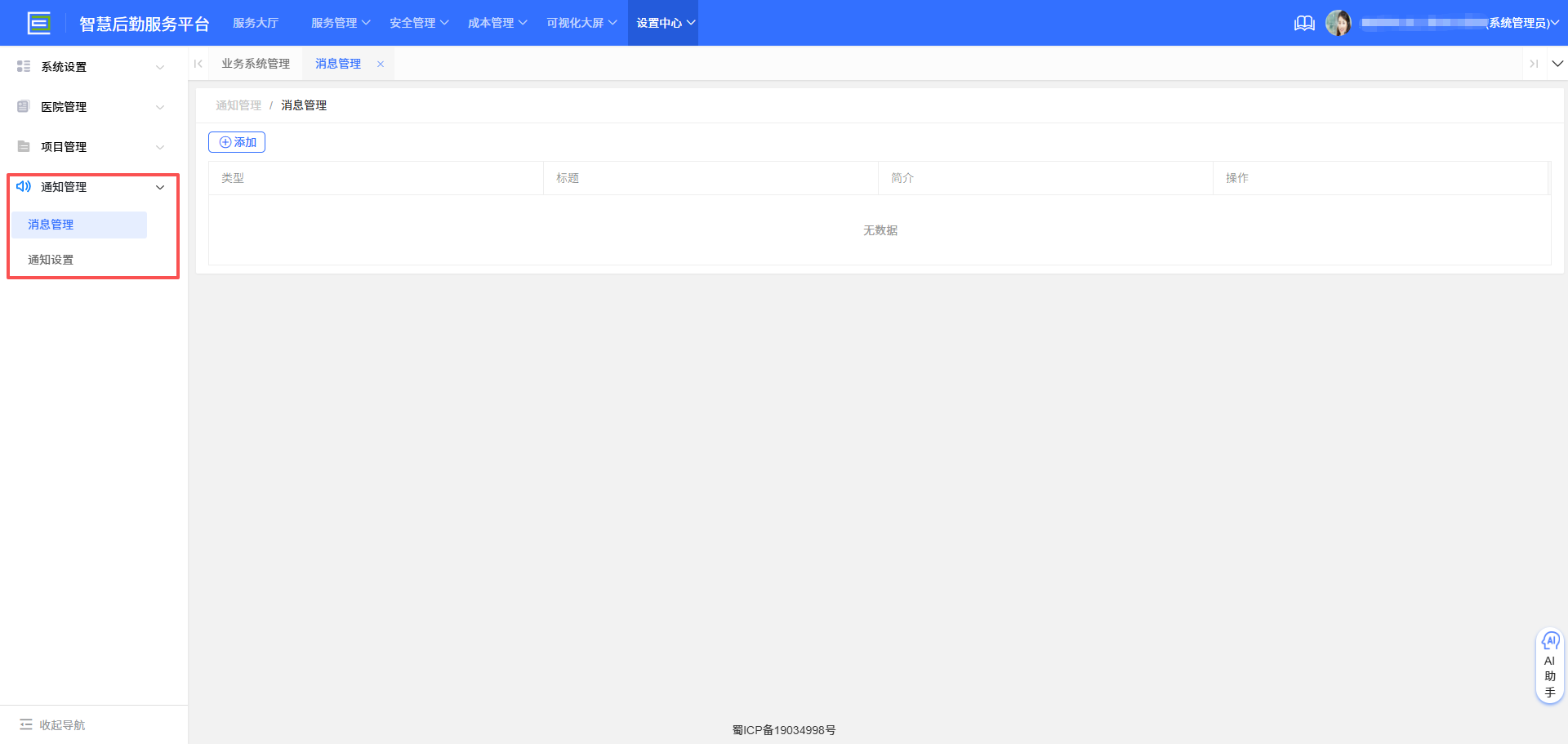The image size is (1568, 744).
Task: Open the AI助手 assistant on the right edge
Action: 1549,665
